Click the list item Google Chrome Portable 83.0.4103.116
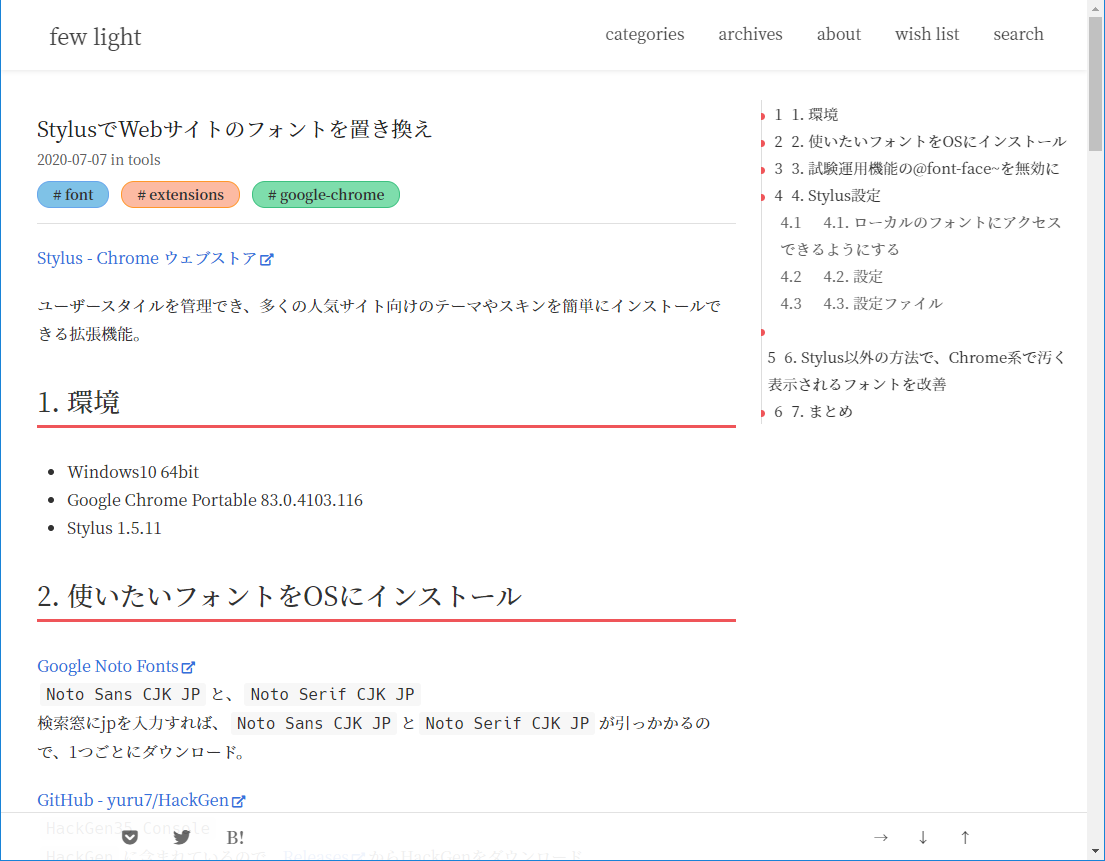This screenshot has height=861, width=1105. pyautogui.click(x=215, y=500)
